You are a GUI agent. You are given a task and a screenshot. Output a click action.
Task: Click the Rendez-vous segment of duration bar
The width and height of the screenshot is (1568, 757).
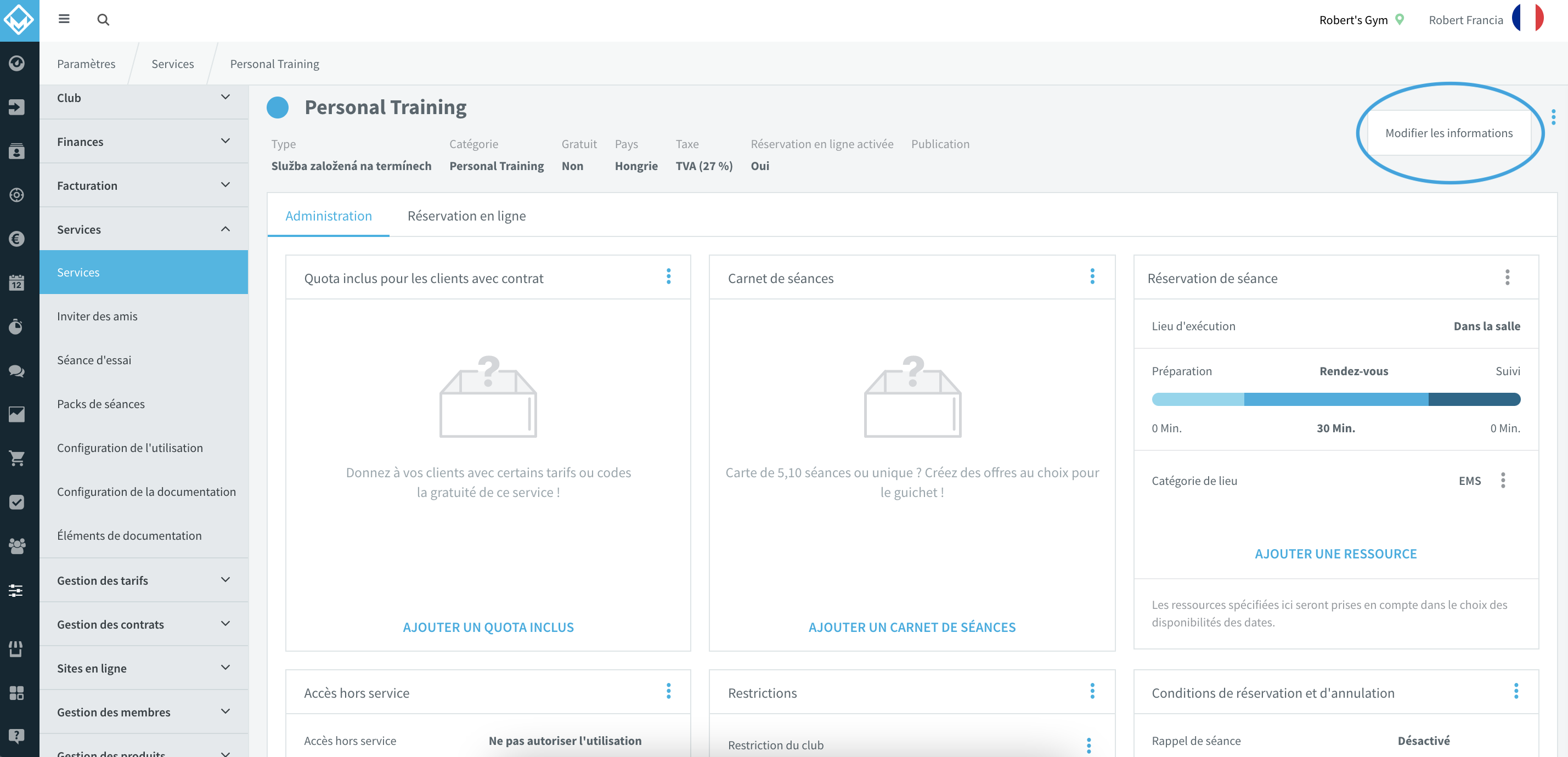point(1336,400)
